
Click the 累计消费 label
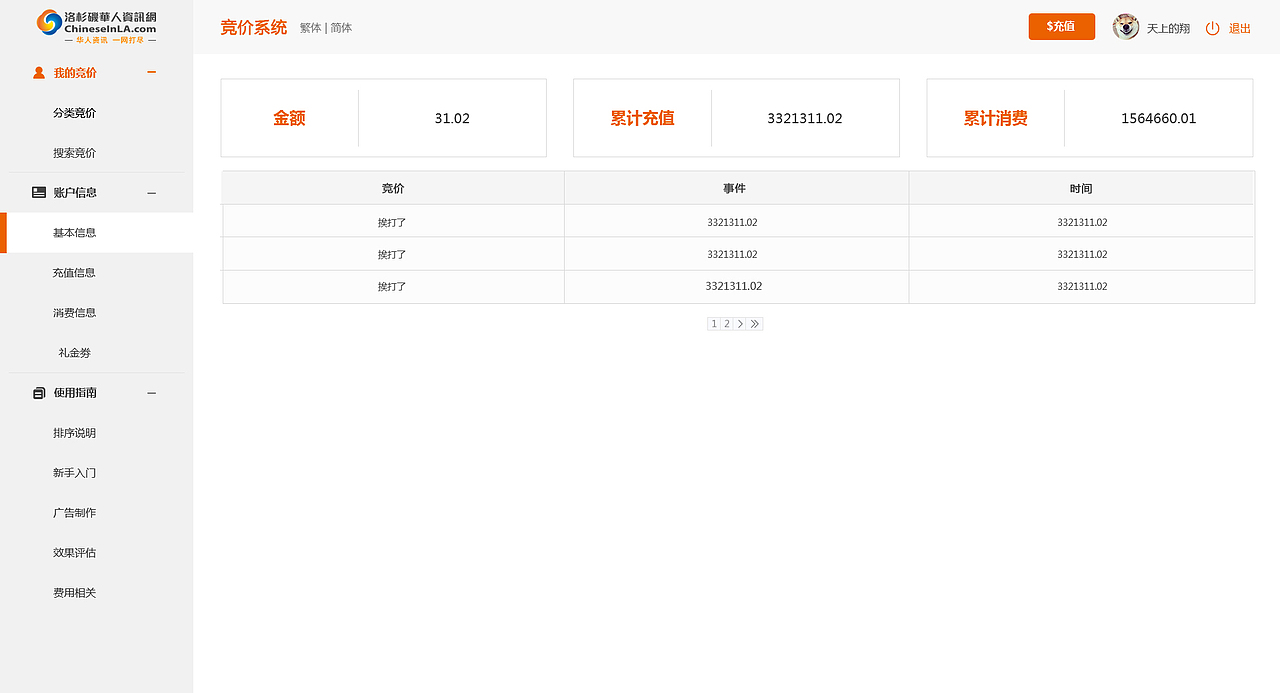click(996, 118)
